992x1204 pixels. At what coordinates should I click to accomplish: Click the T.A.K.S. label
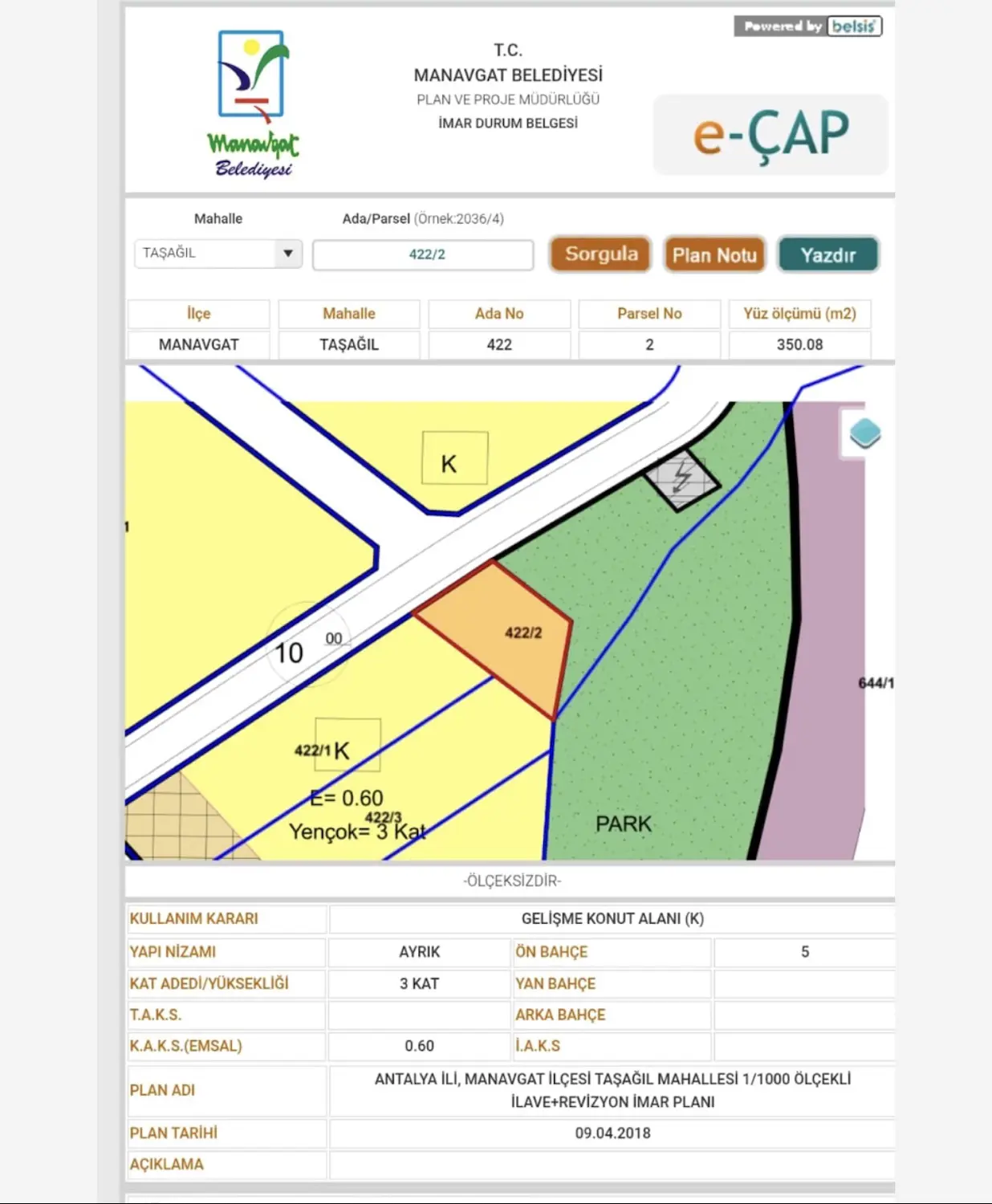coord(156,1015)
